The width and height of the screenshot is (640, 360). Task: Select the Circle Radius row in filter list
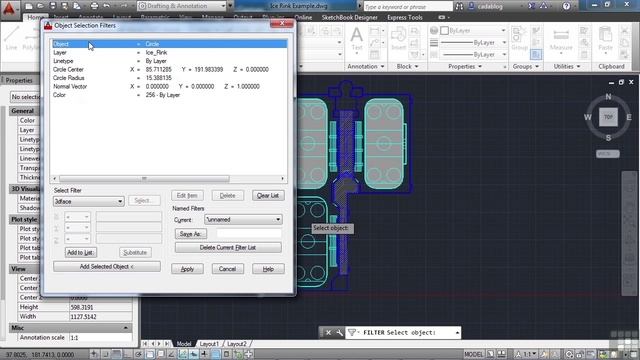[x=169, y=78]
